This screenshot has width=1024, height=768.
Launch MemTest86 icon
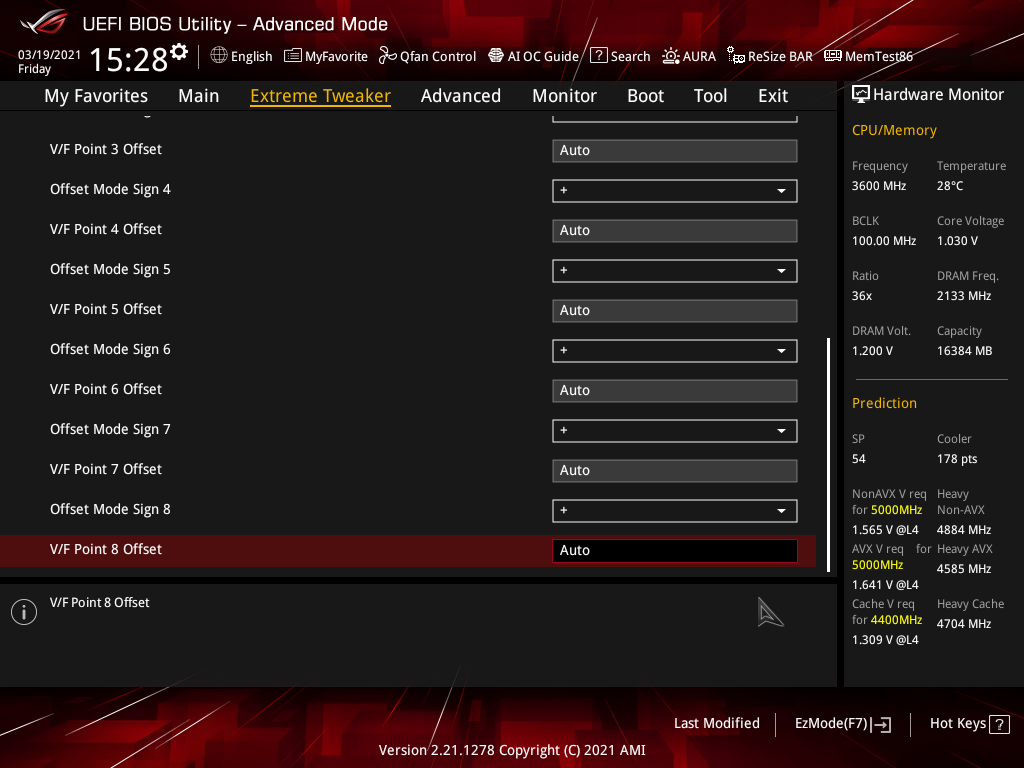tap(833, 56)
